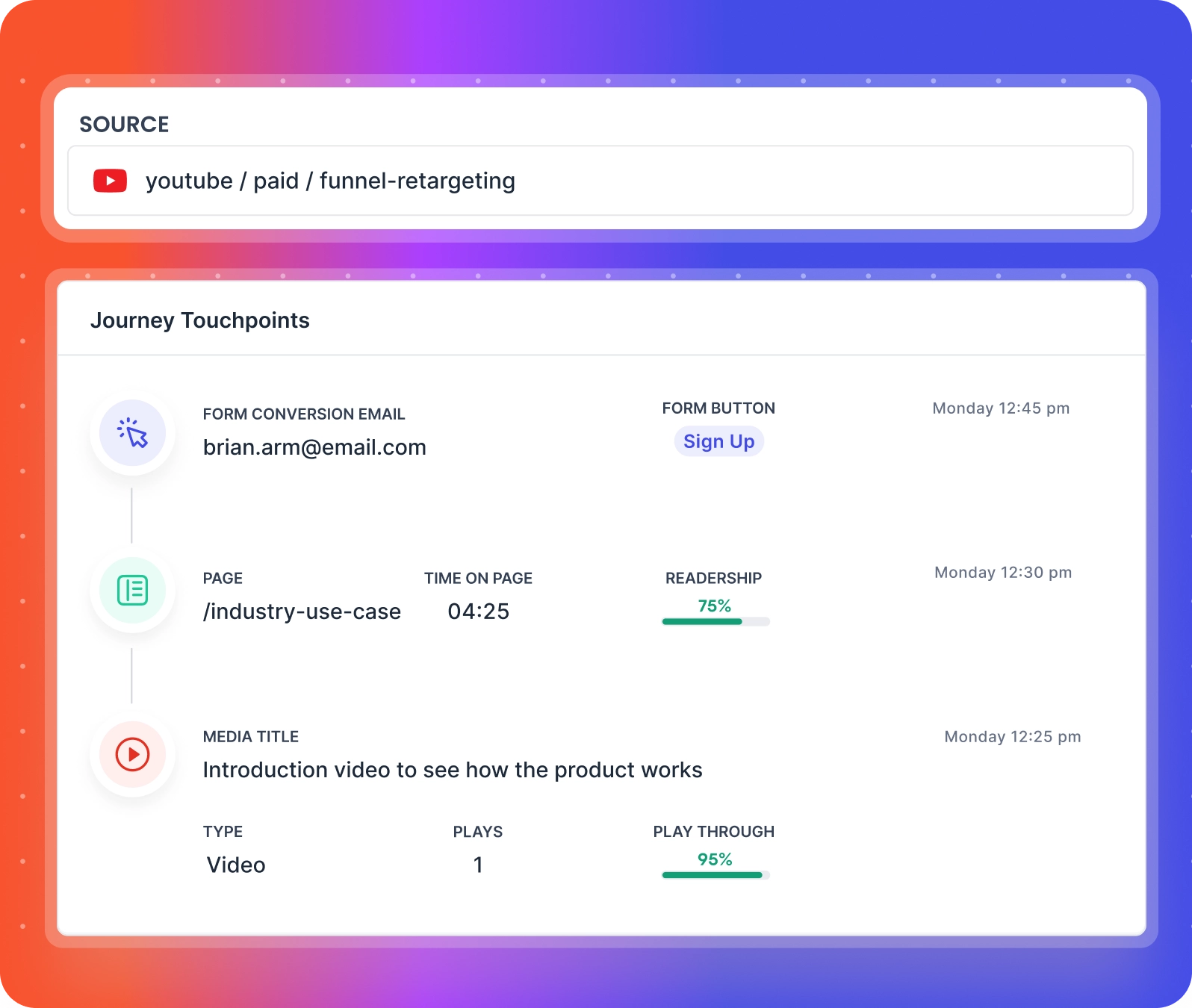Click the plays count value 1
The image size is (1192, 1008).
[x=478, y=865]
